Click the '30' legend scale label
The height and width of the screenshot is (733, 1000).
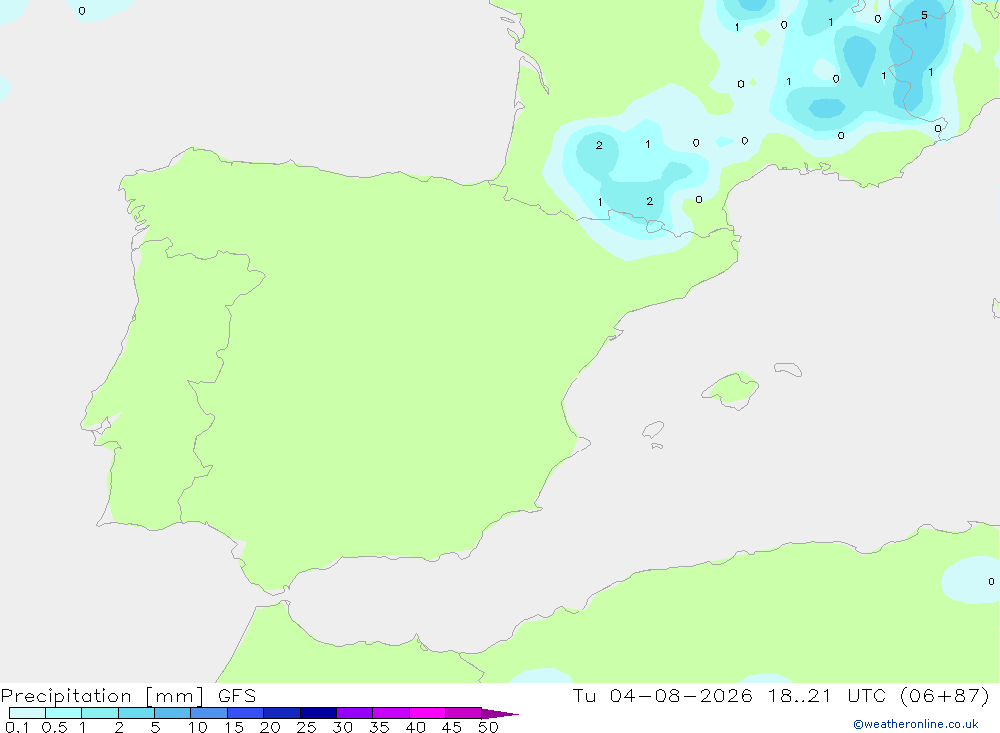click(342, 727)
